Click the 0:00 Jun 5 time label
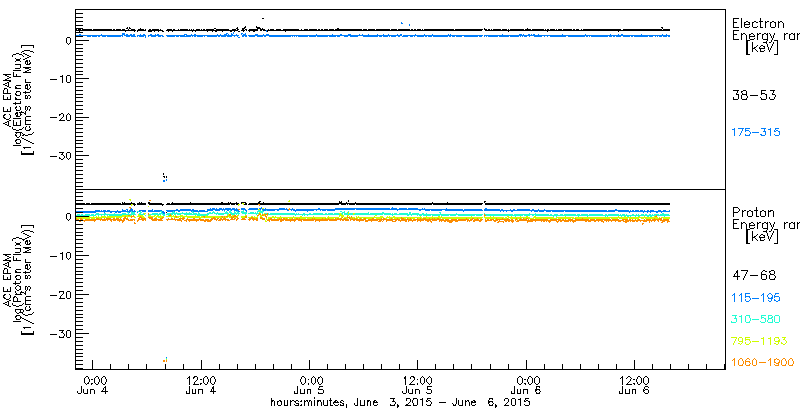 point(311,387)
